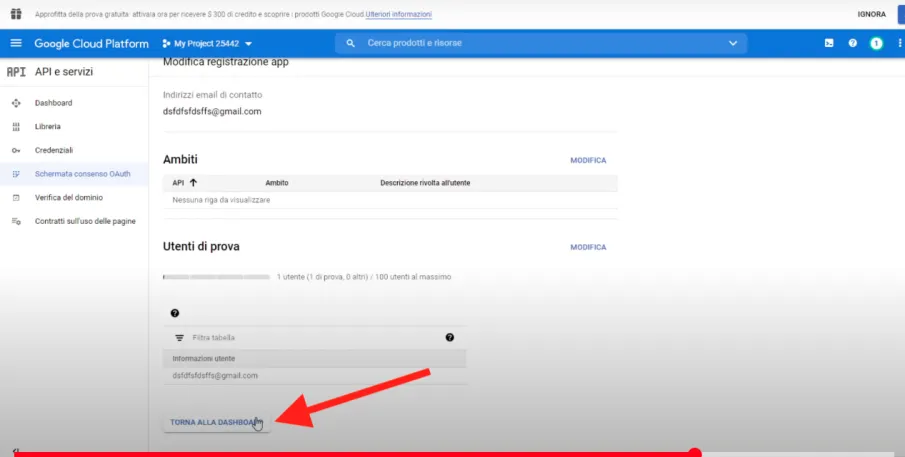
Task: Go to Dashboard in sidebar
Action: [54, 103]
